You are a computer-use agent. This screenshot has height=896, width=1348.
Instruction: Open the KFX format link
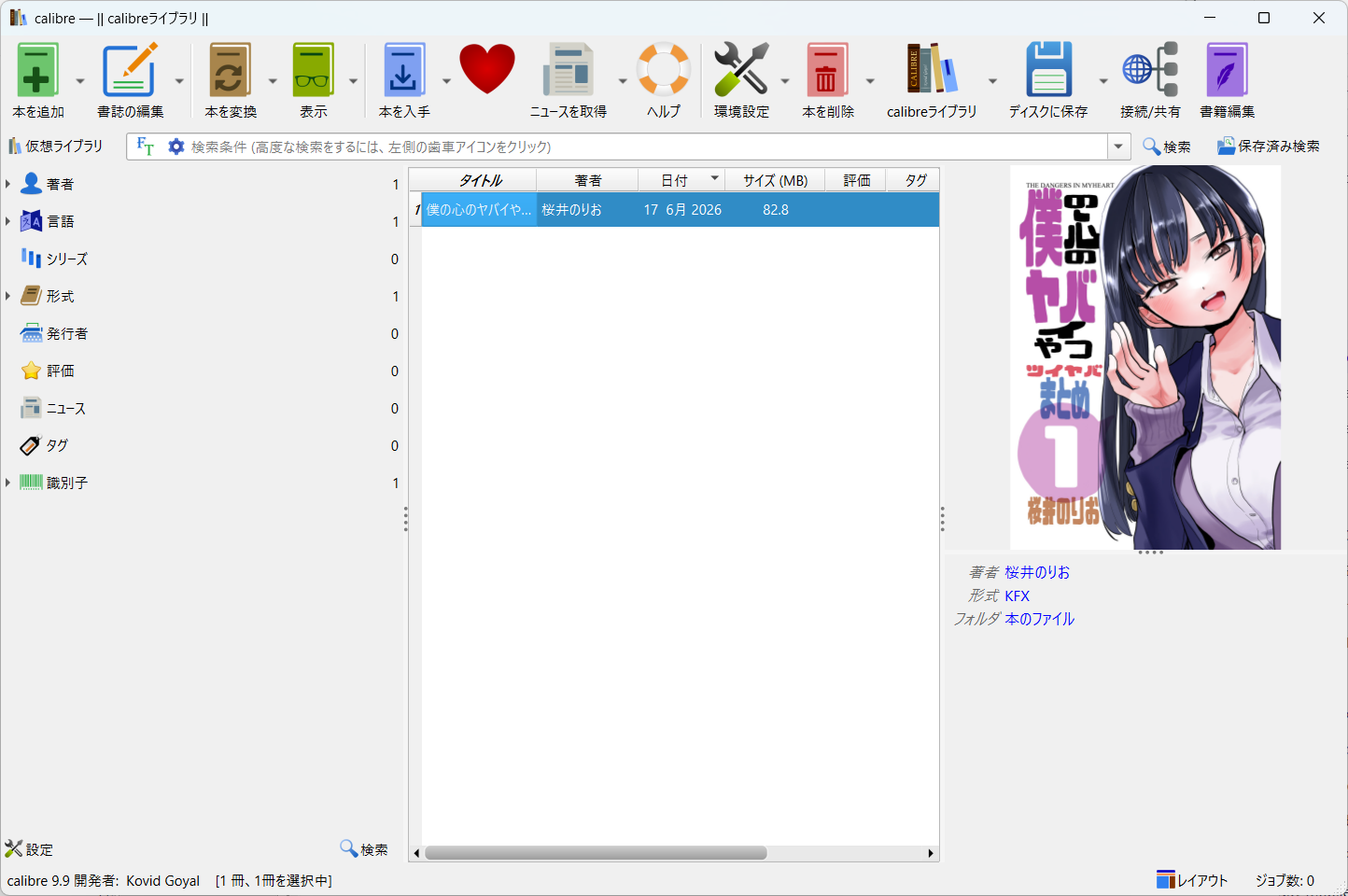point(1017,595)
